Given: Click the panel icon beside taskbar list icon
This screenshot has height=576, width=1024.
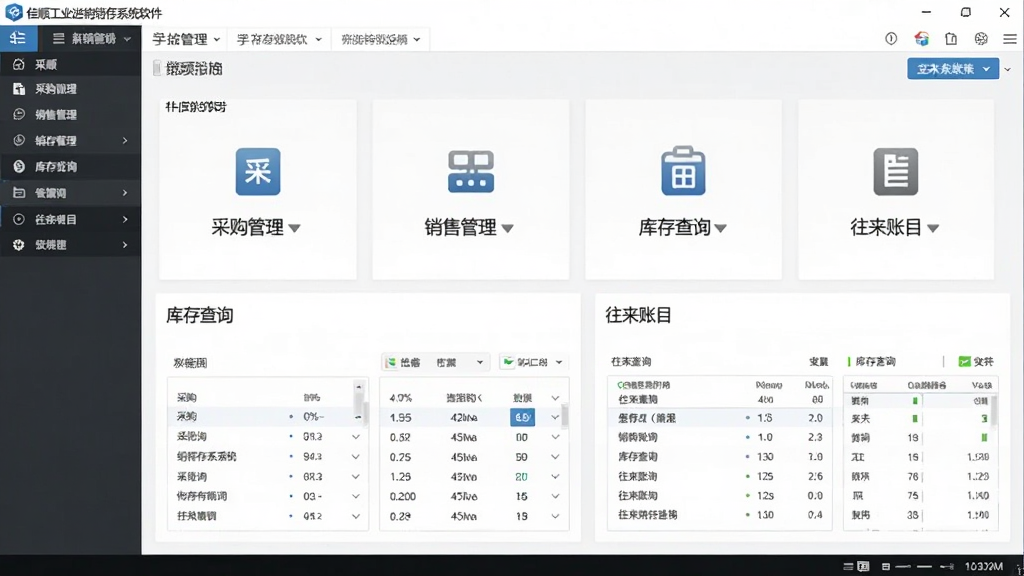Looking at the screenshot, I should coord(863,566).
